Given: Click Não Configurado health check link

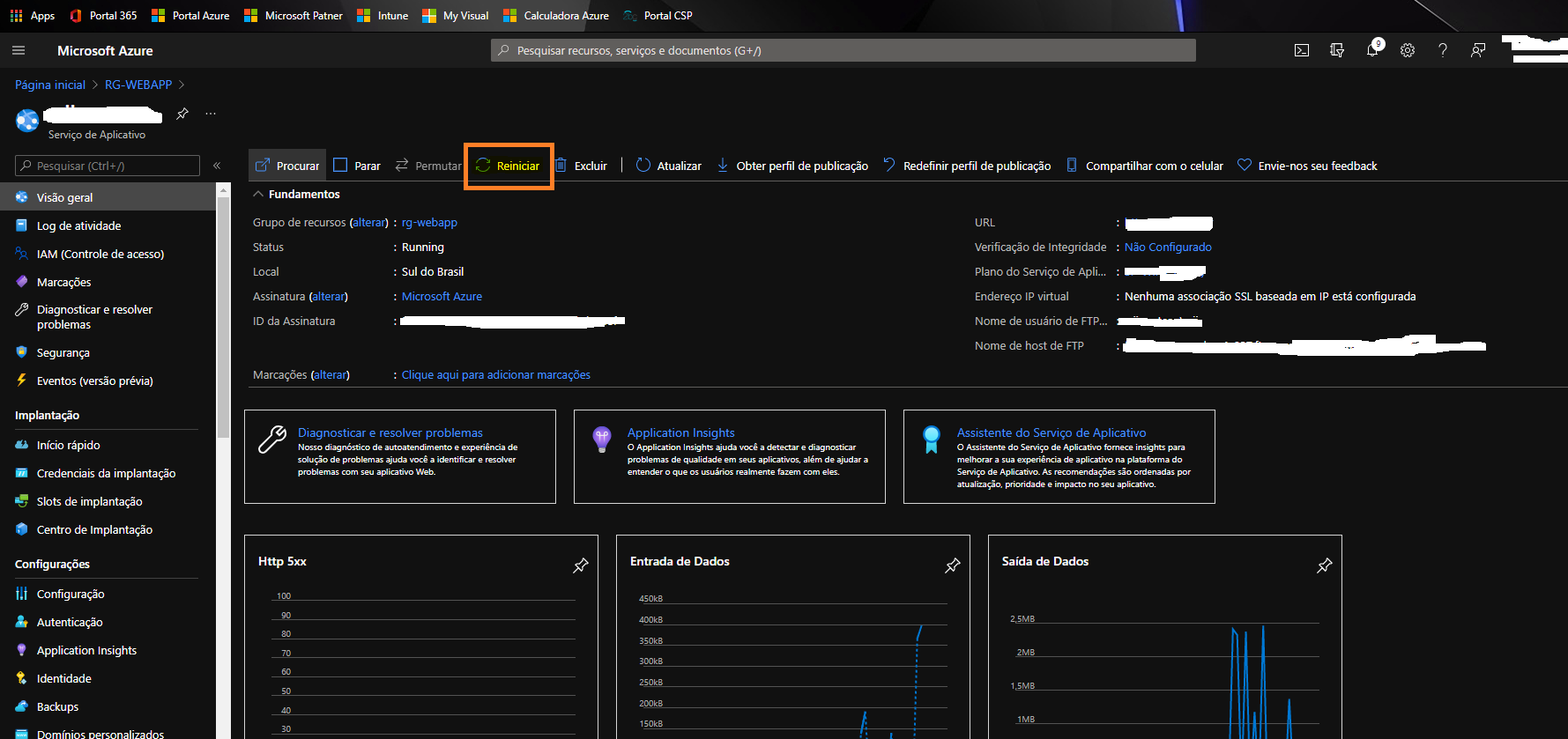Looking at the screenshot, I should [1168, 247].
